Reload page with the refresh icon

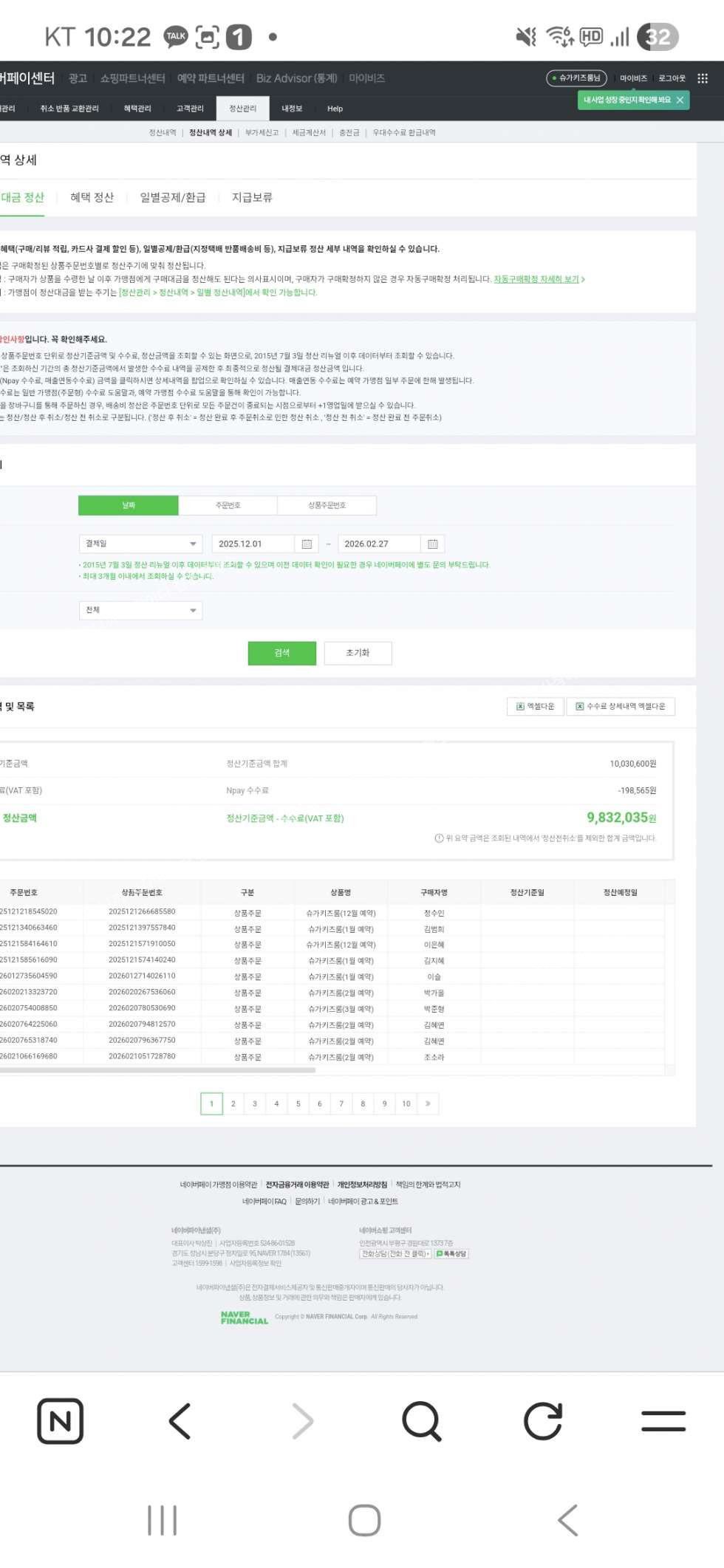point(543,1420)
